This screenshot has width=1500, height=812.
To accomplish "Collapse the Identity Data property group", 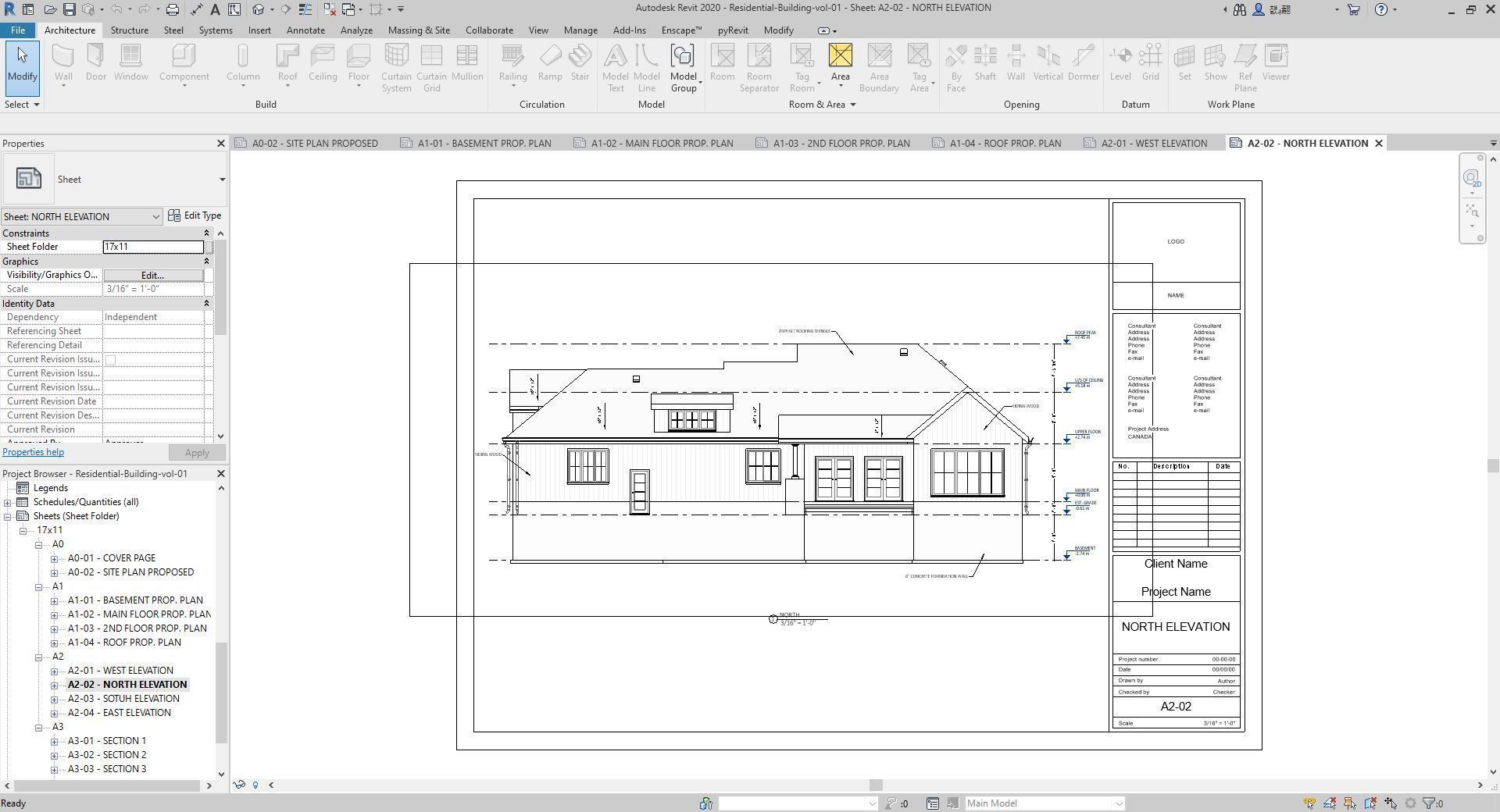I will (206, 304).
